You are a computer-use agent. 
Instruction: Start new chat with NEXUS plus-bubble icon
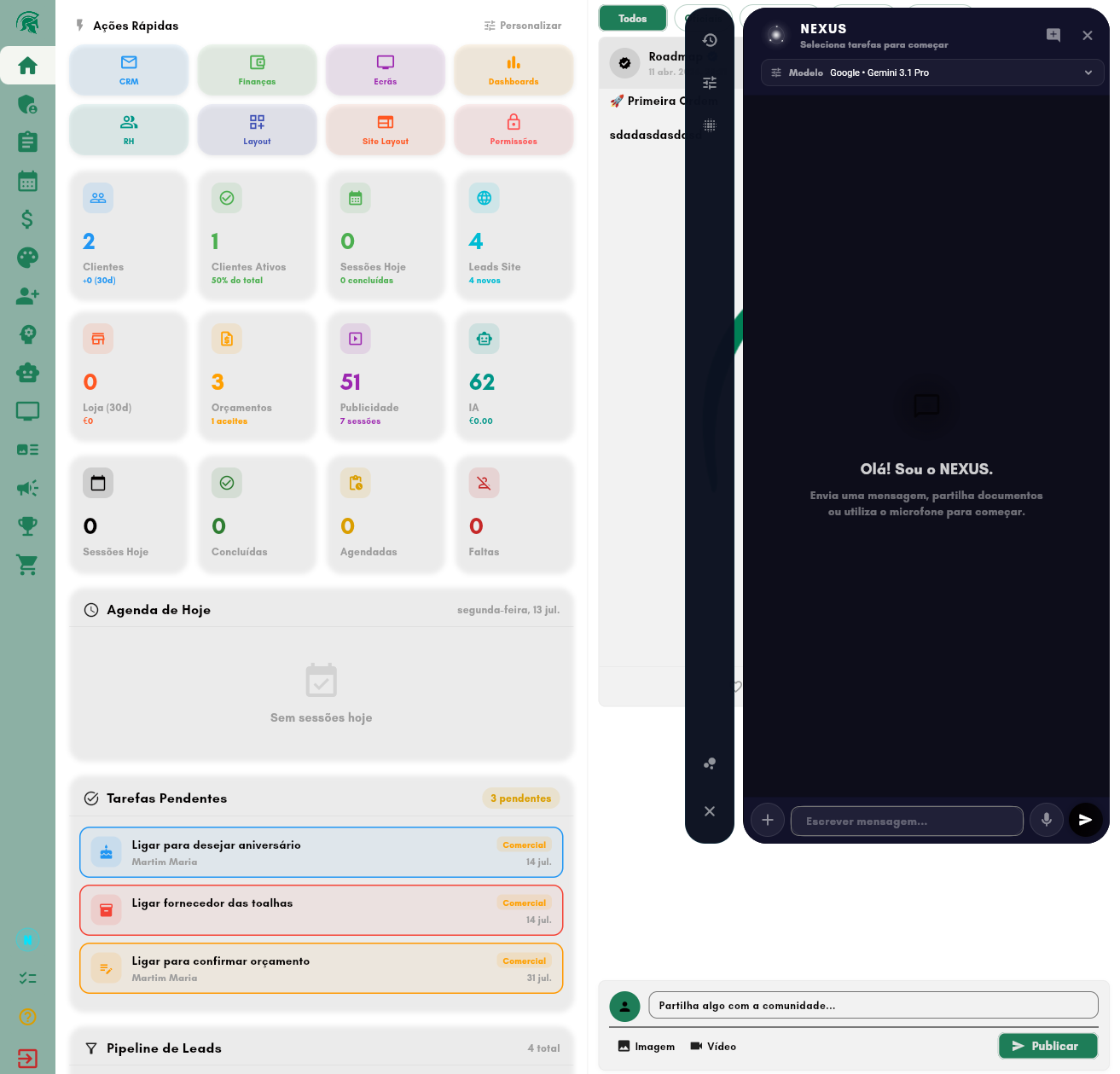pyautogui.click(x=1053, y=35)
